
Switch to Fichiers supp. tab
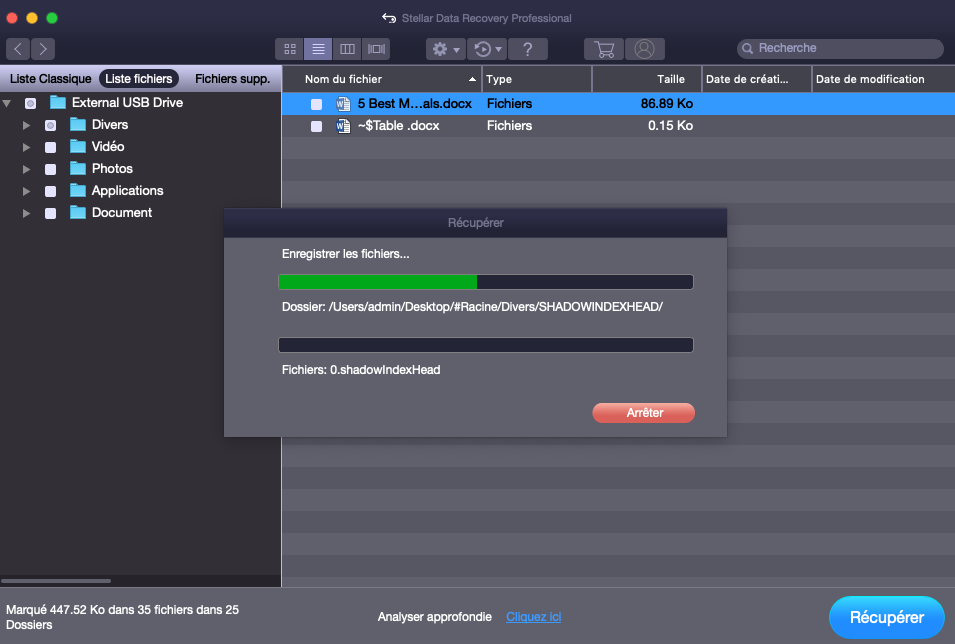(232, 79)
